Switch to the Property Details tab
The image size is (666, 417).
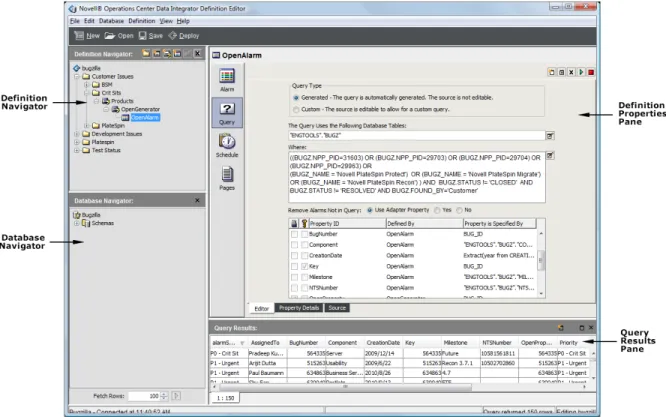[299, 308]
